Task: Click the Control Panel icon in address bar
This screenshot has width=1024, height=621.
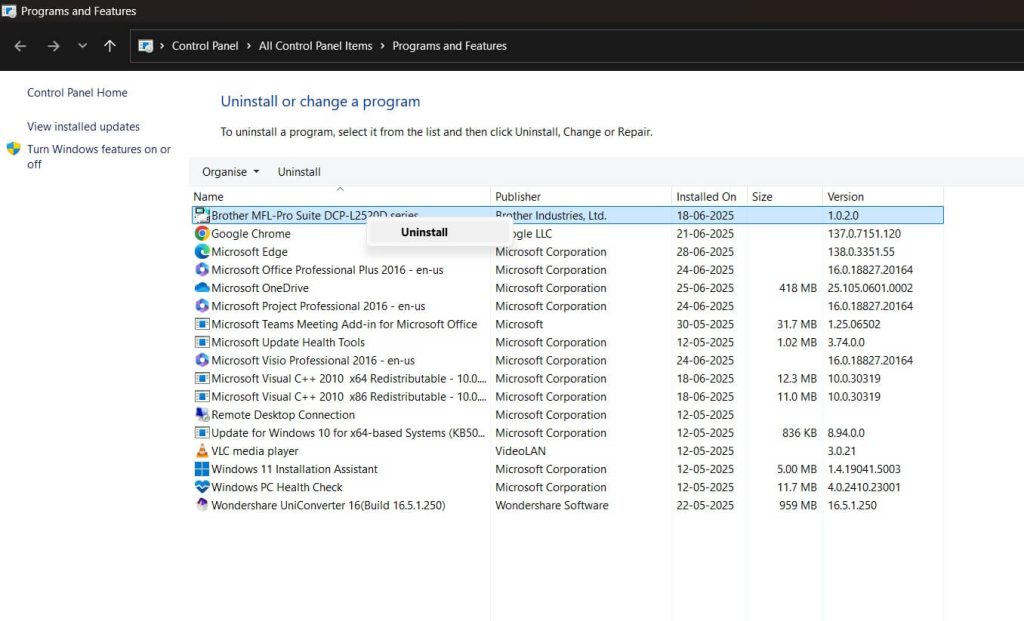Action: pos(146,46)
